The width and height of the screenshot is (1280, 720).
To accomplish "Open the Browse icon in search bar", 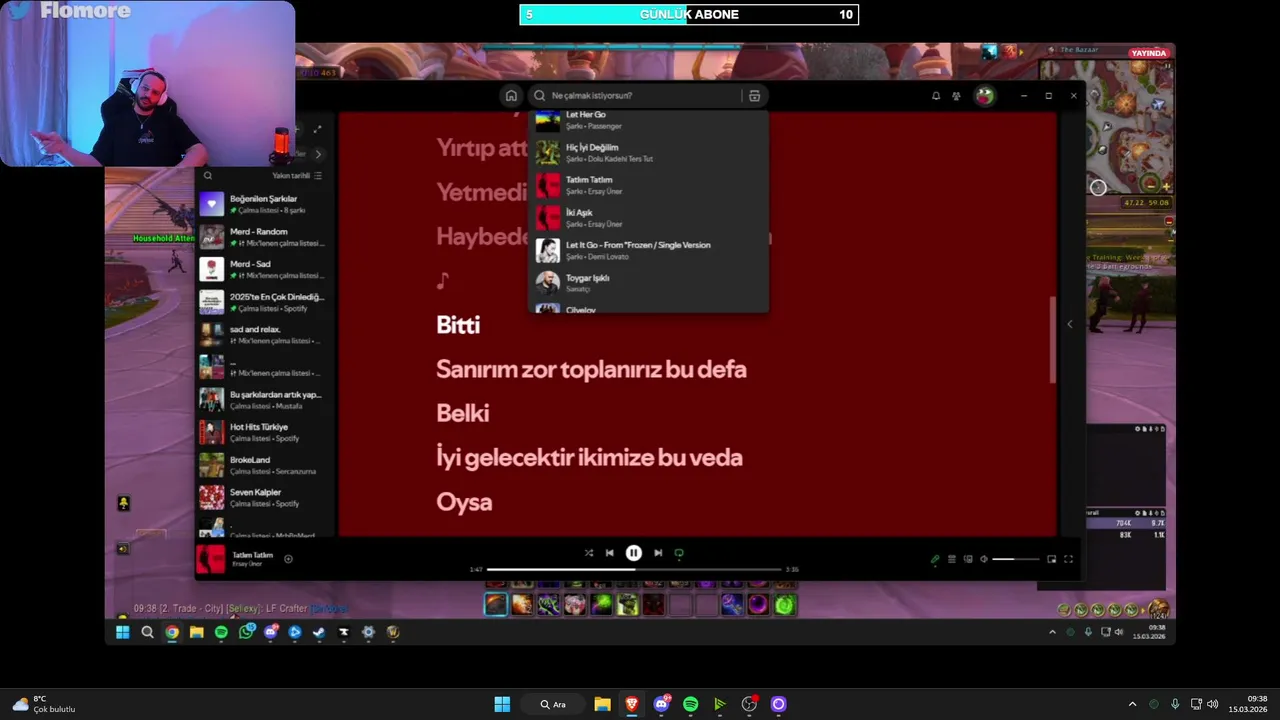I will coord(754,95).
